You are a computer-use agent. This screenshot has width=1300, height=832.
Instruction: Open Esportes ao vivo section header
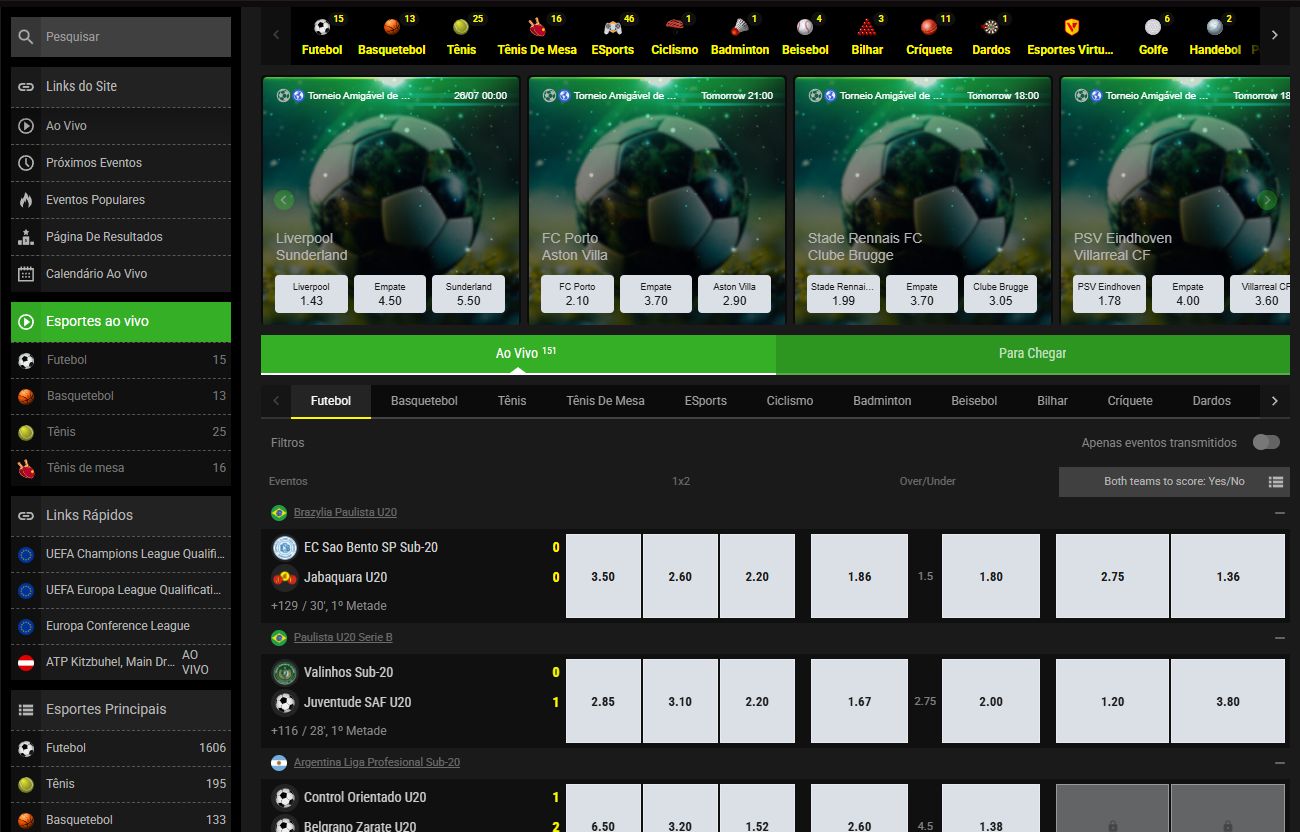(121, 322)
